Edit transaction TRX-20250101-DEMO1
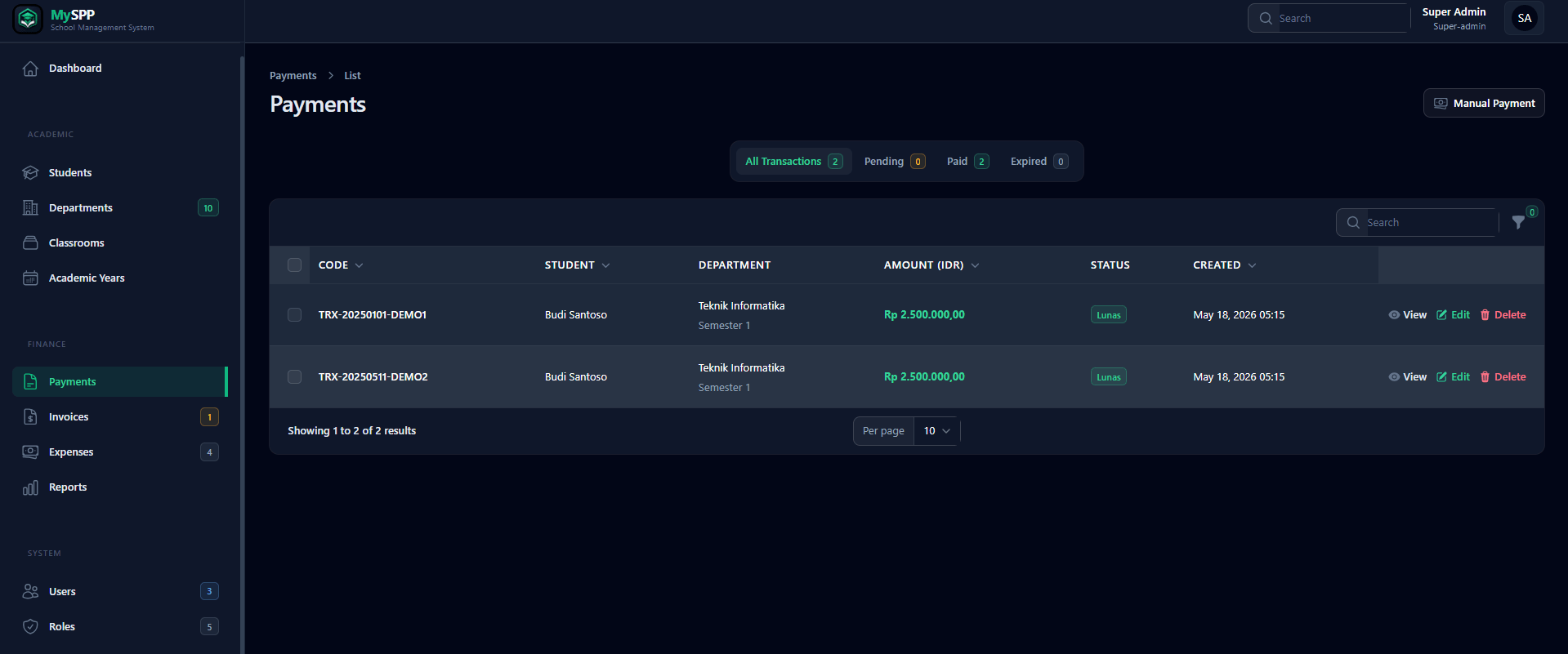 [1453, 315]
